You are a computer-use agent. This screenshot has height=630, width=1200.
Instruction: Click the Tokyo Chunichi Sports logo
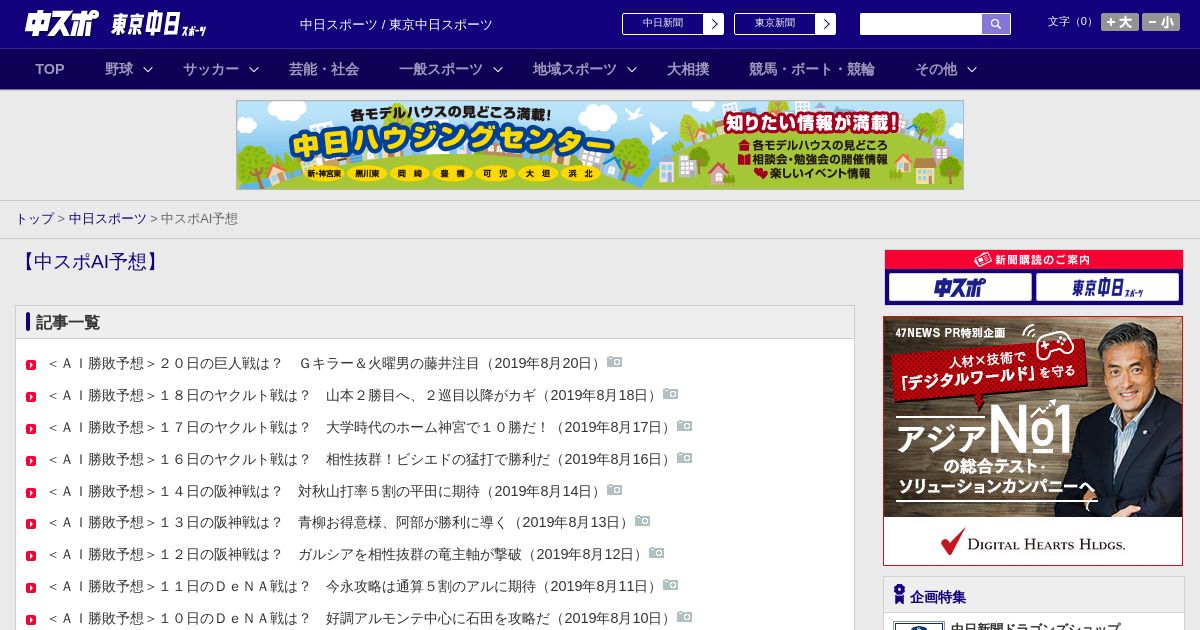coord(159,24)
